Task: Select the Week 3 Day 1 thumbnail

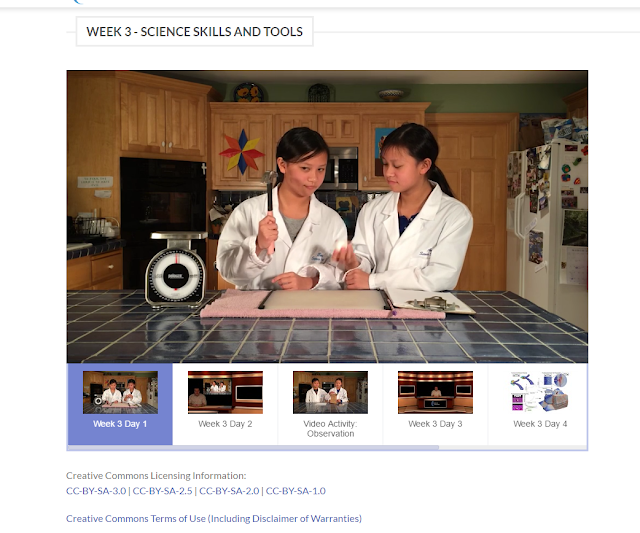Action: [120, 392]
